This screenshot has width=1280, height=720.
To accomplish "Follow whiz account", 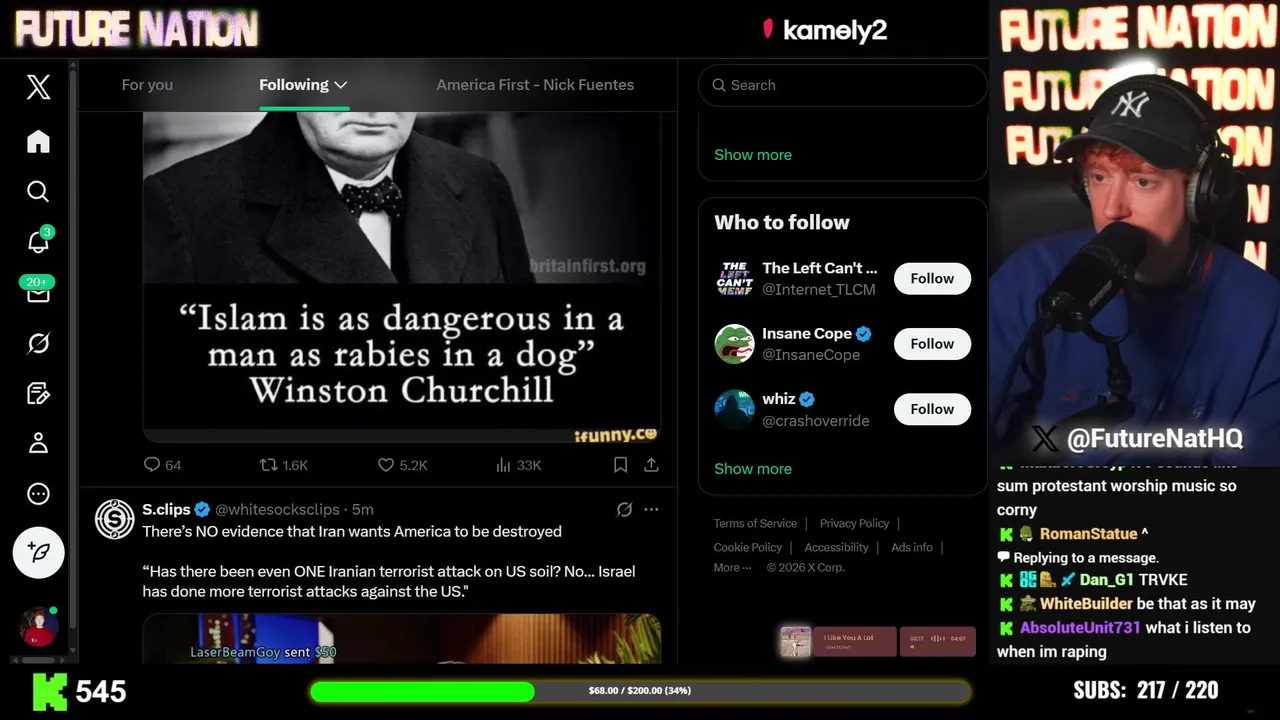I will pyautogui.click(x=932, y=409).
